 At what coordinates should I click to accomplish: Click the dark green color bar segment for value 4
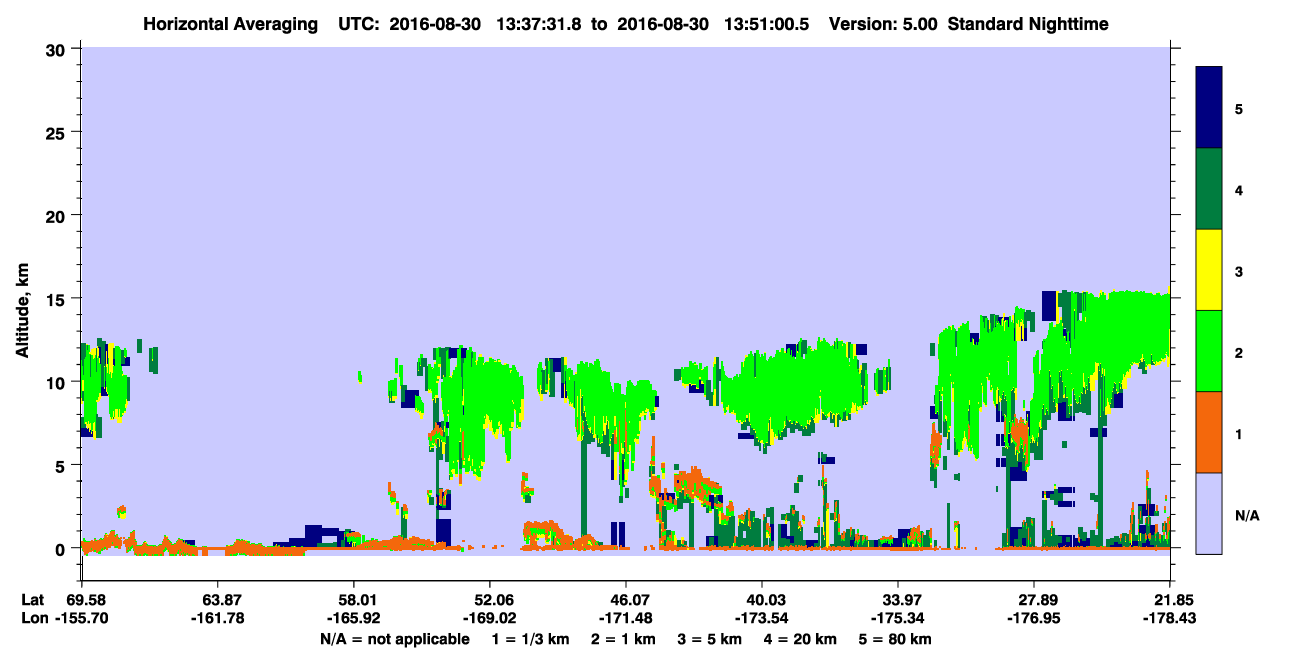point(1209,189)
